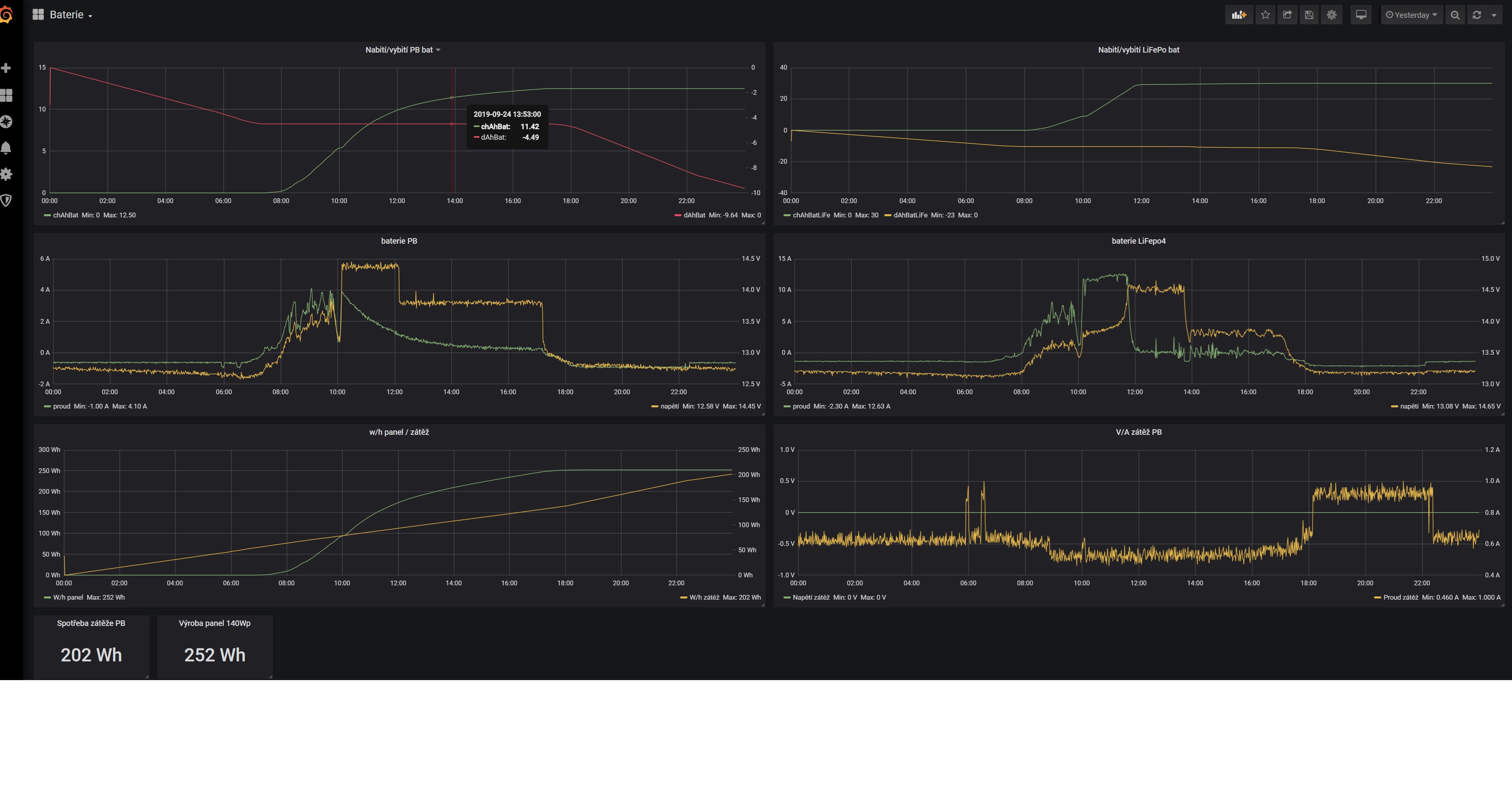Star this dashboard as favorite
Viewport: 1512px width, 790px height.
(1265, 15)
